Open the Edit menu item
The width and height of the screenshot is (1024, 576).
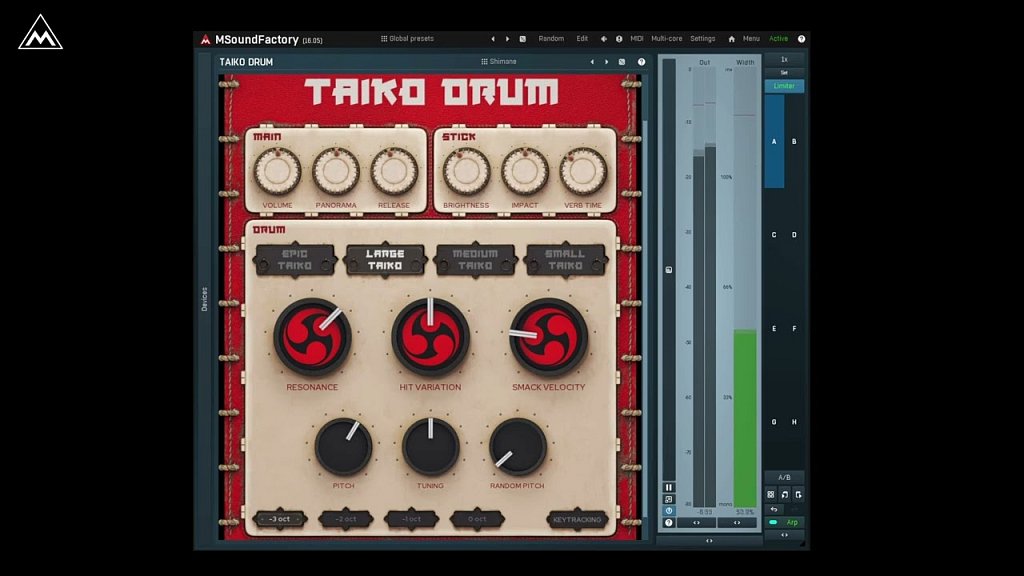(x=582, y=39)
